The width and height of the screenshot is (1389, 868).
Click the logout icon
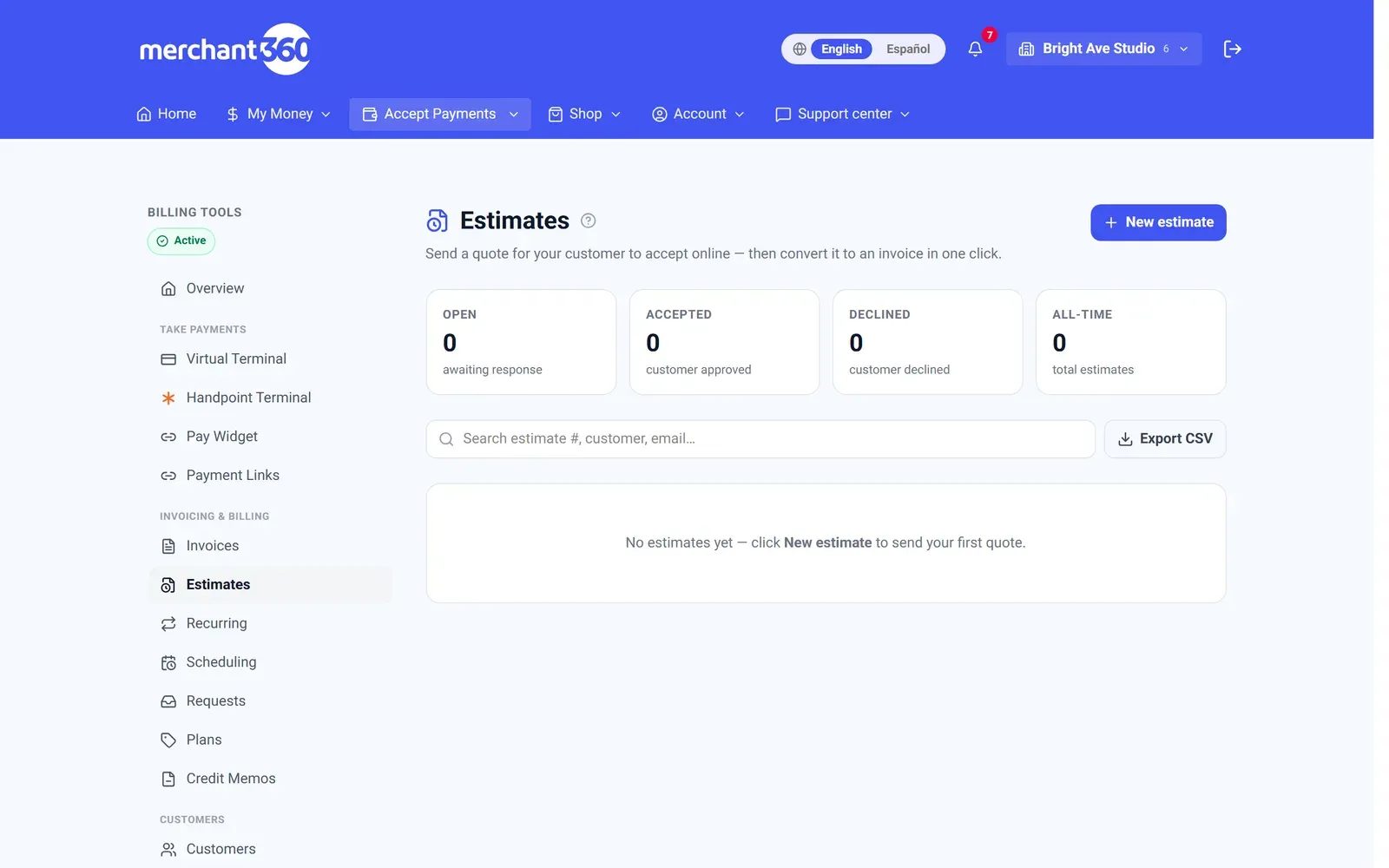[1232, 49]
